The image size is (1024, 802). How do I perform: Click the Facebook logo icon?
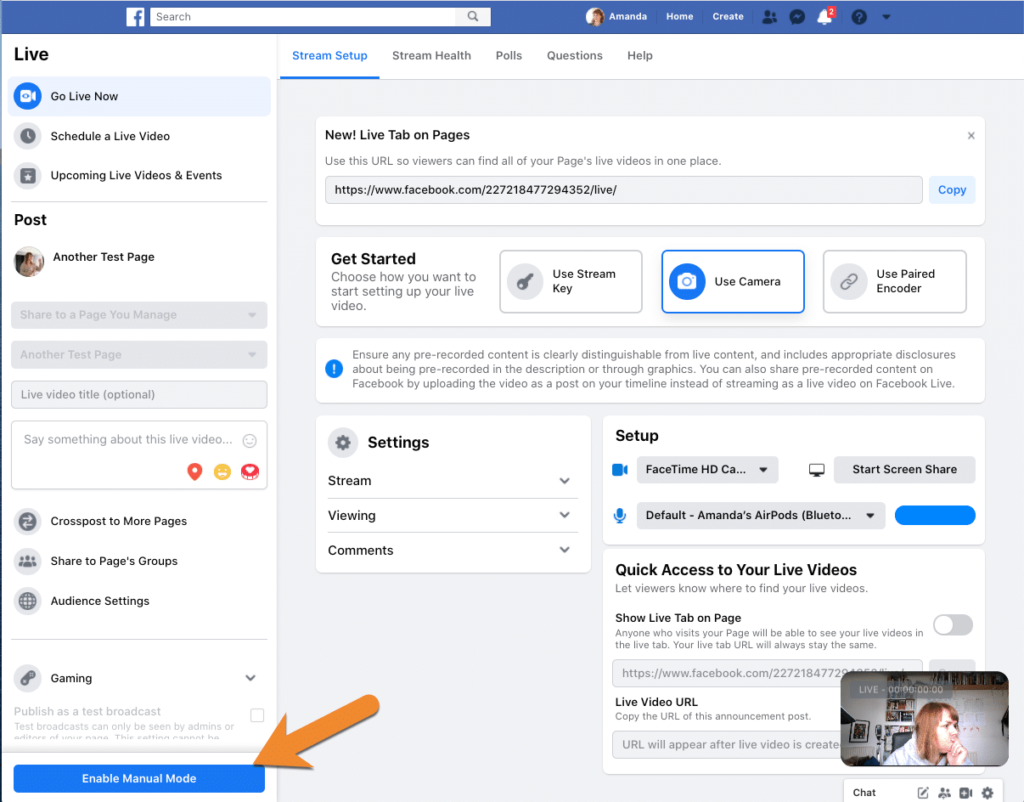tap(136, 17)
